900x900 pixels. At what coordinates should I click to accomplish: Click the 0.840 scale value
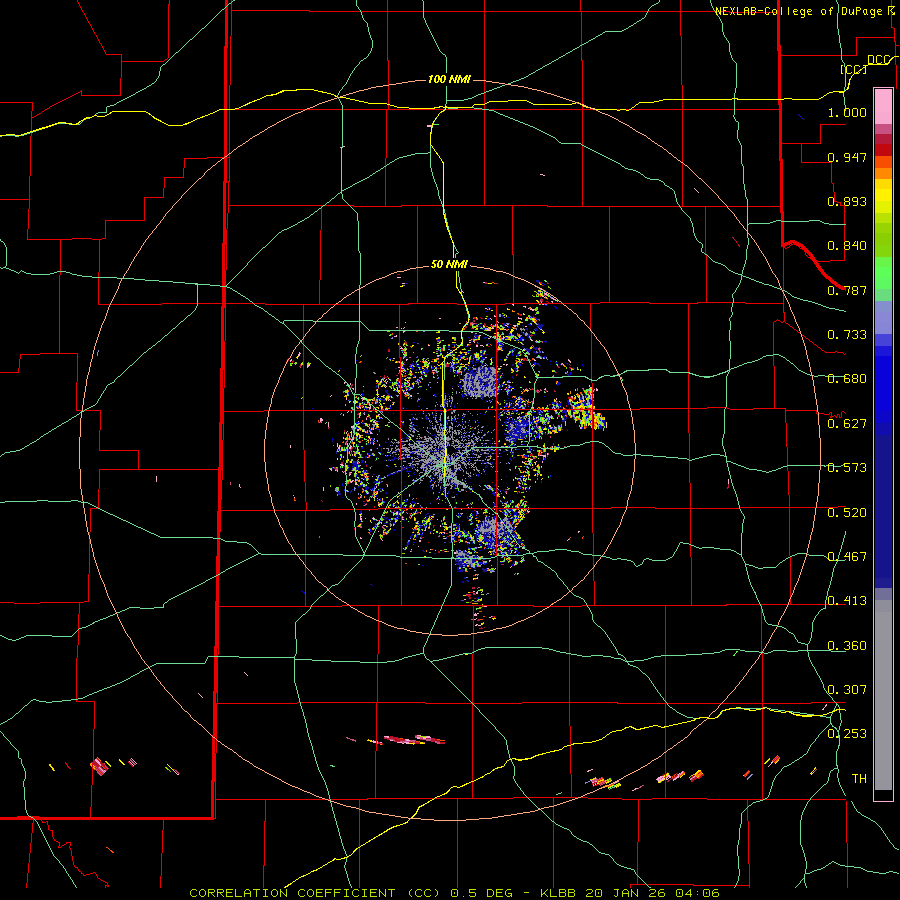coord(847,246)
